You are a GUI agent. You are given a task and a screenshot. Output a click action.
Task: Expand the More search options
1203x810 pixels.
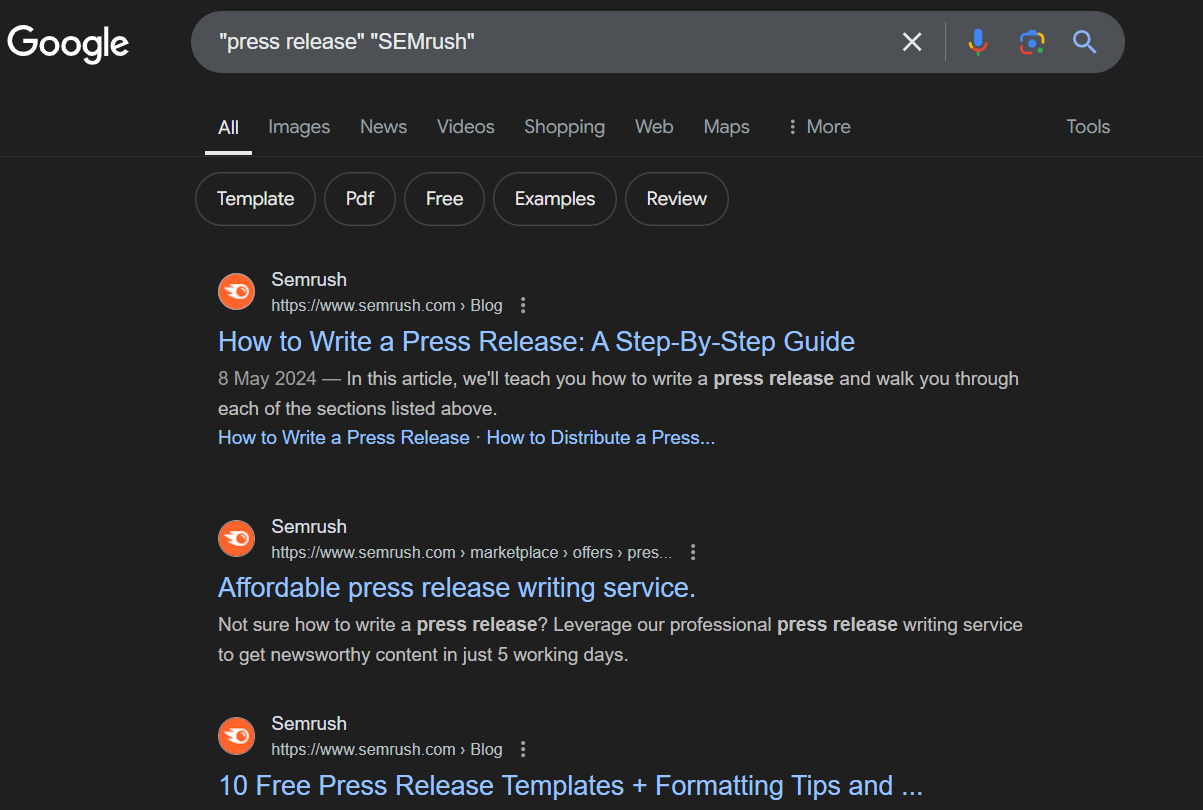(x=819, y=127)
